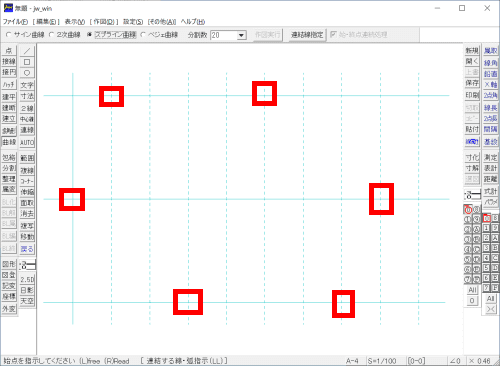Select the circle (○) drawing tool
Viewport: 500px width, 366px height.
pyautogui.click(x=27, y=73)
